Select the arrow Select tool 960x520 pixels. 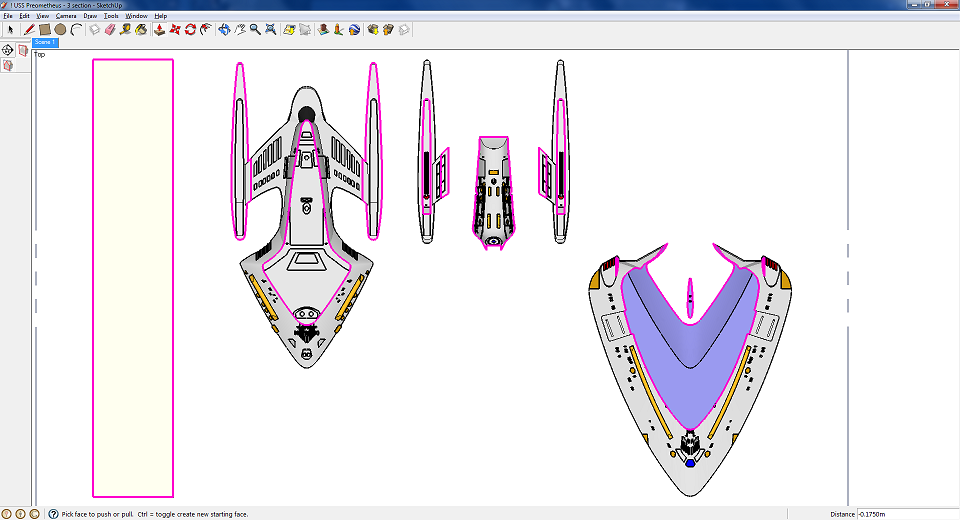coord(10,29)
